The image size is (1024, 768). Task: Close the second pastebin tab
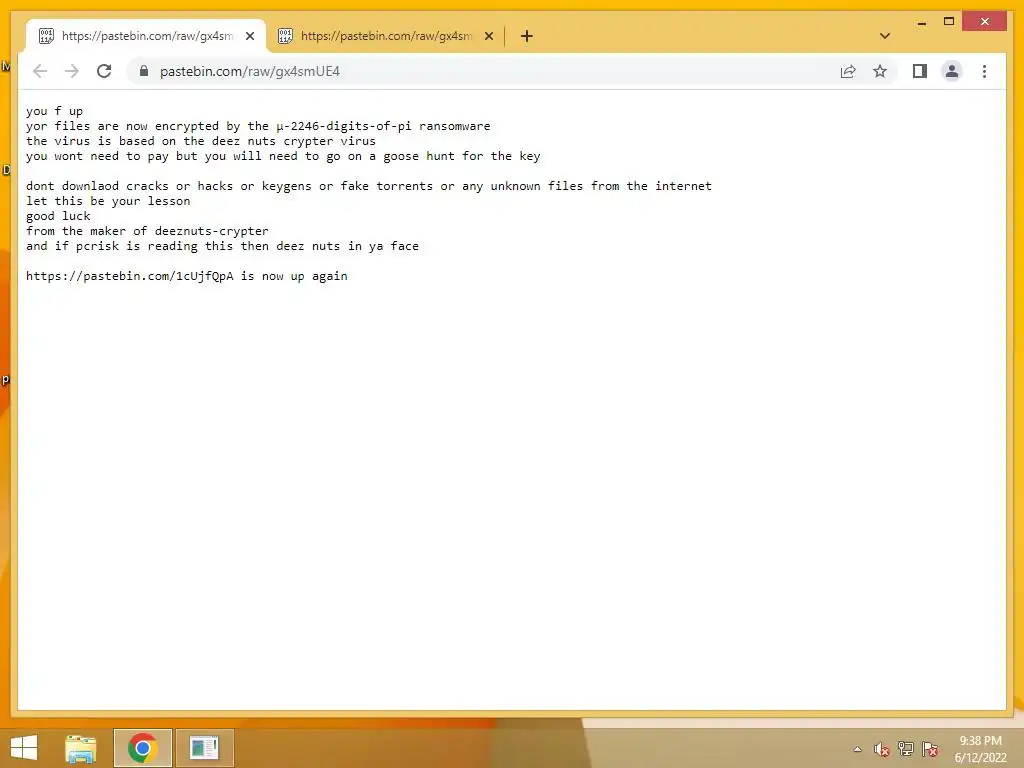489,36
